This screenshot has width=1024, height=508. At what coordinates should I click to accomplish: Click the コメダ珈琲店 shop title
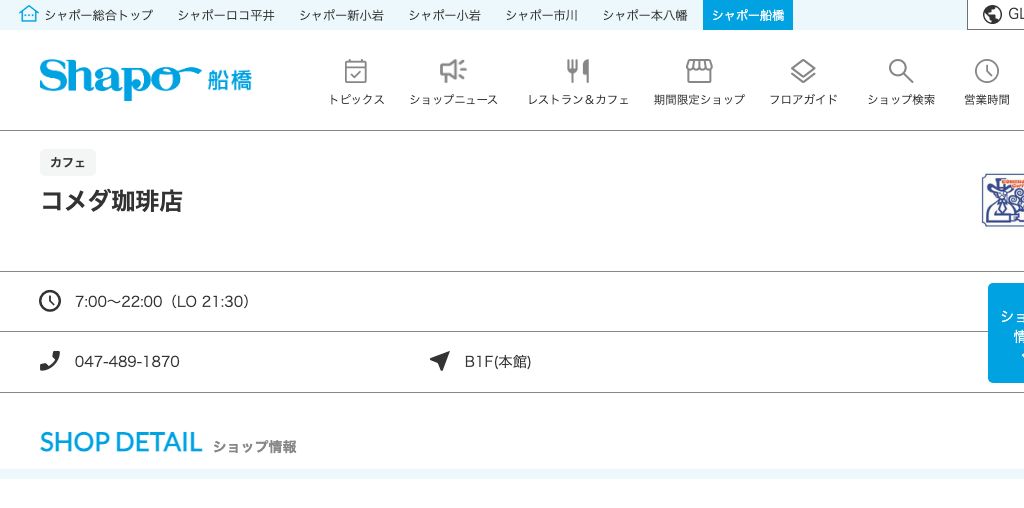coord(111,201)
